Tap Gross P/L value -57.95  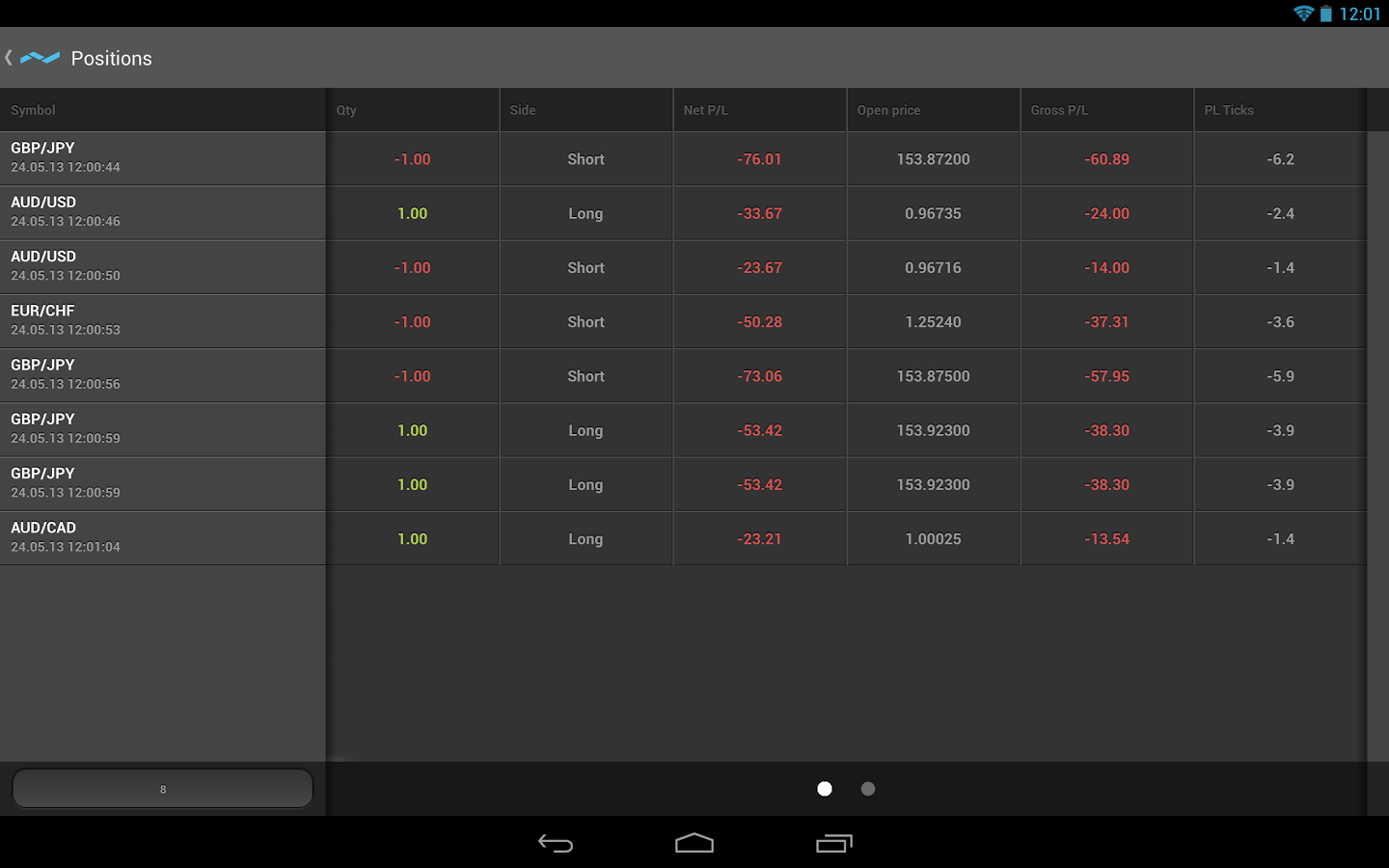(1106, 376)
